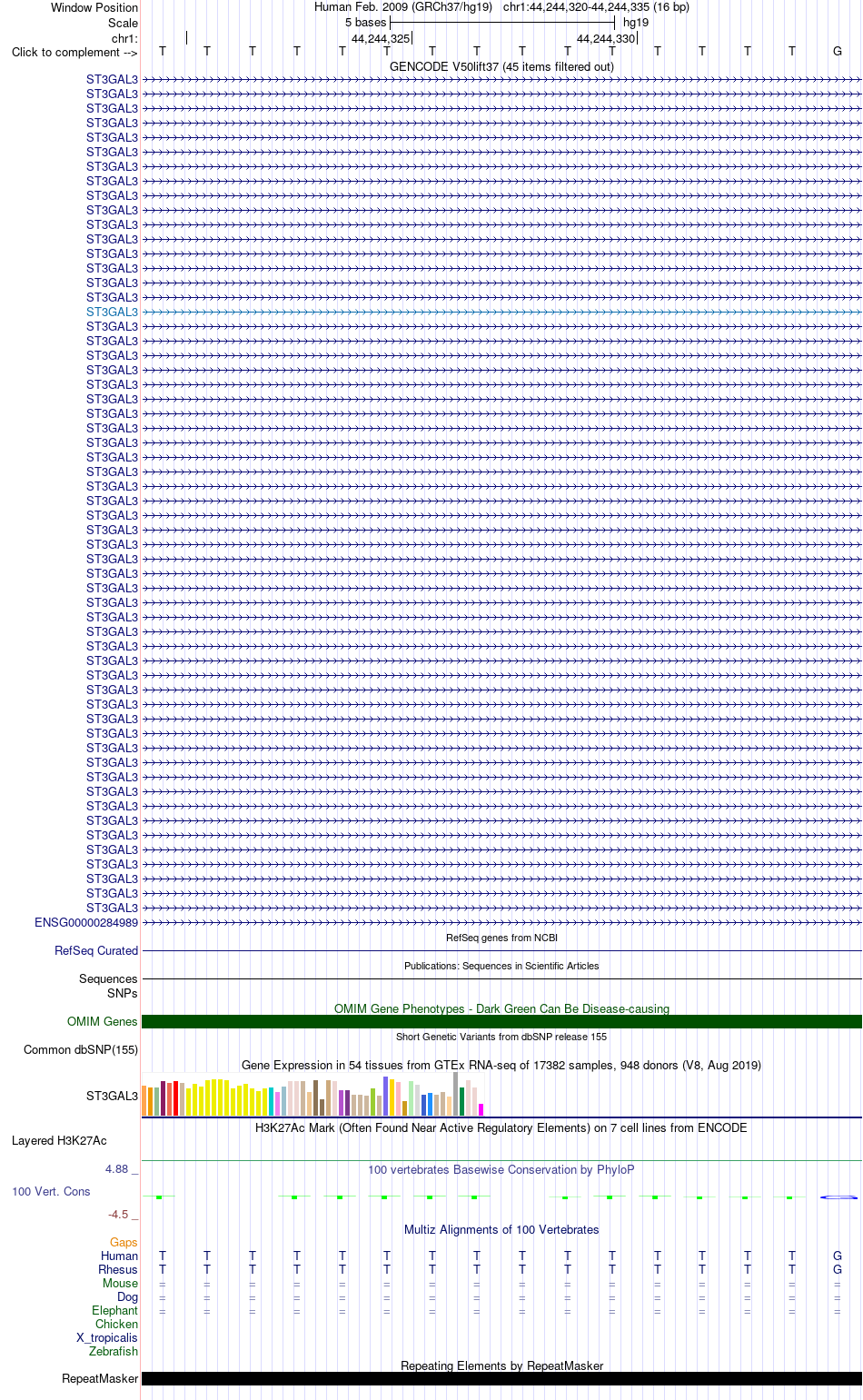This screenshot has width=863, height=1400.
Task: Click the Scale label
Action: coord(123,23)
